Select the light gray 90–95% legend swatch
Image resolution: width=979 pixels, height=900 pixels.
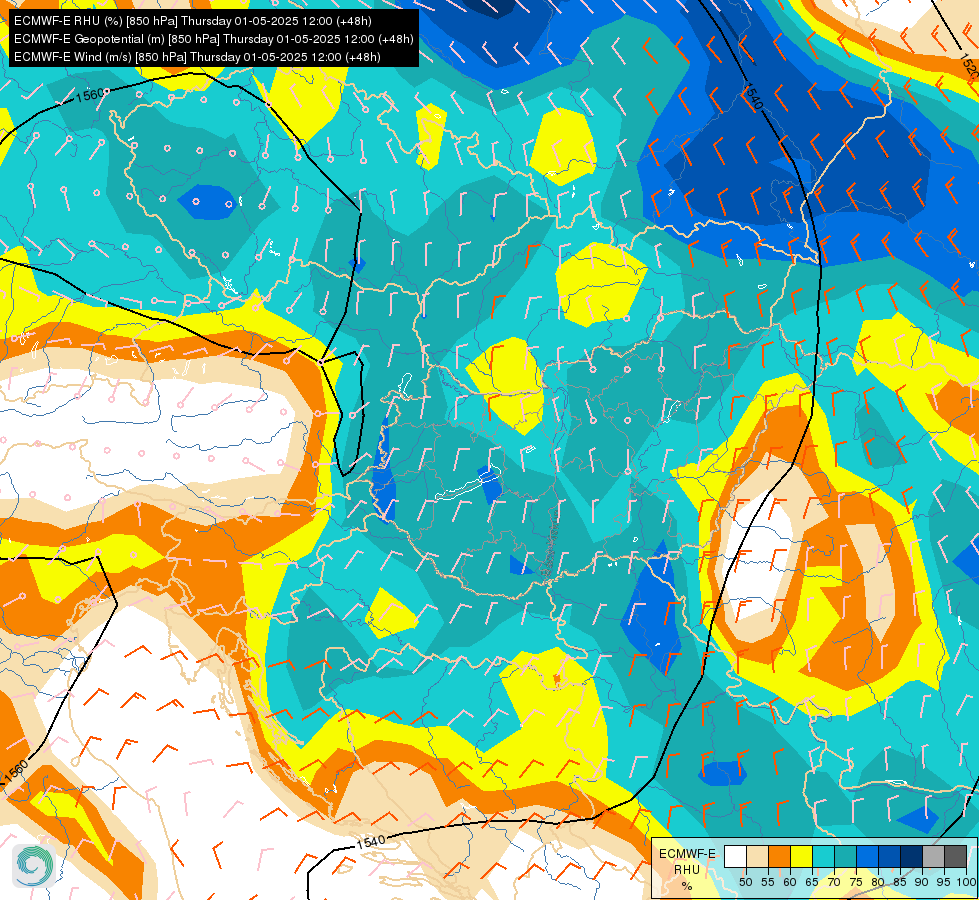coord(933,856)
